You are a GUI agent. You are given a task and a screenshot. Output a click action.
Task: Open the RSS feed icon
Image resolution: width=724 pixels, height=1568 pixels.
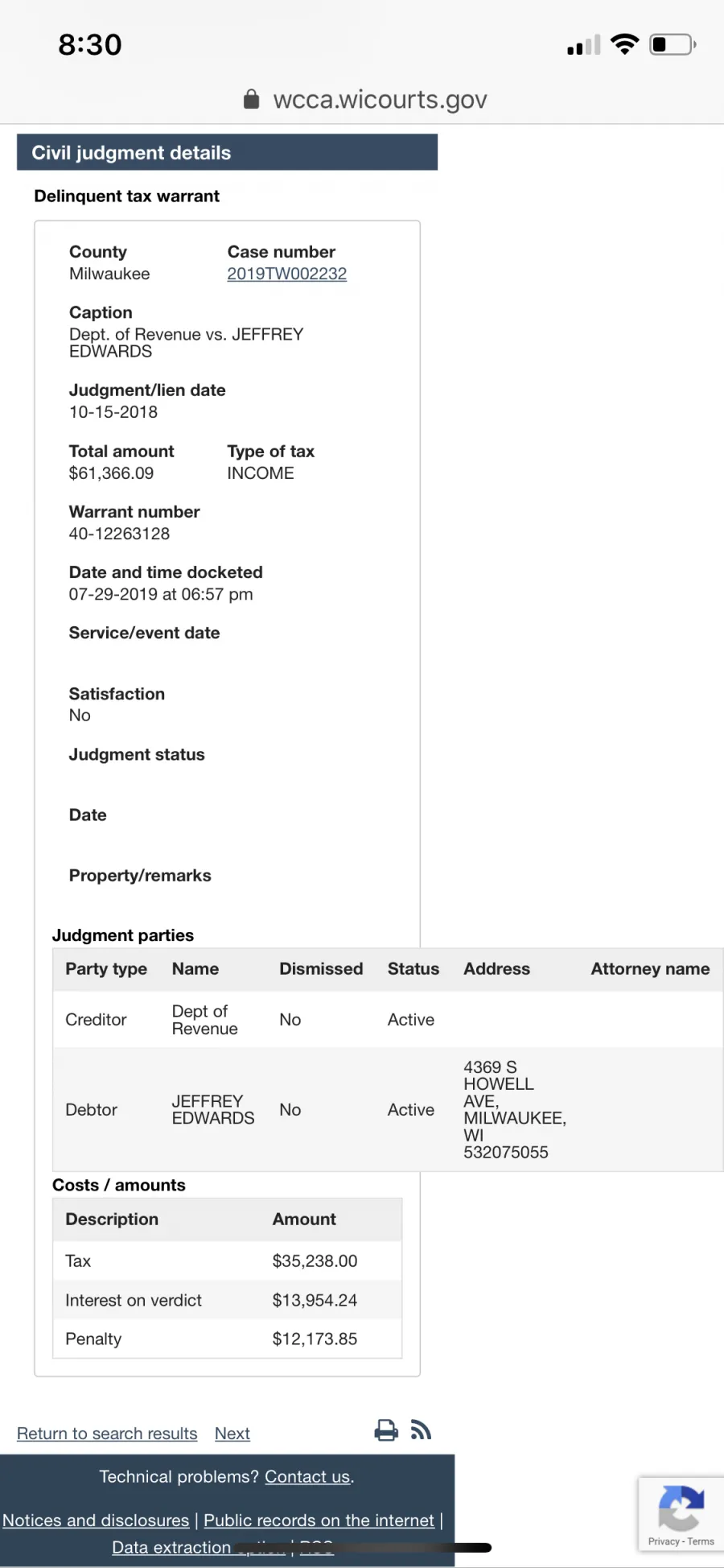tap(421, 1430)
